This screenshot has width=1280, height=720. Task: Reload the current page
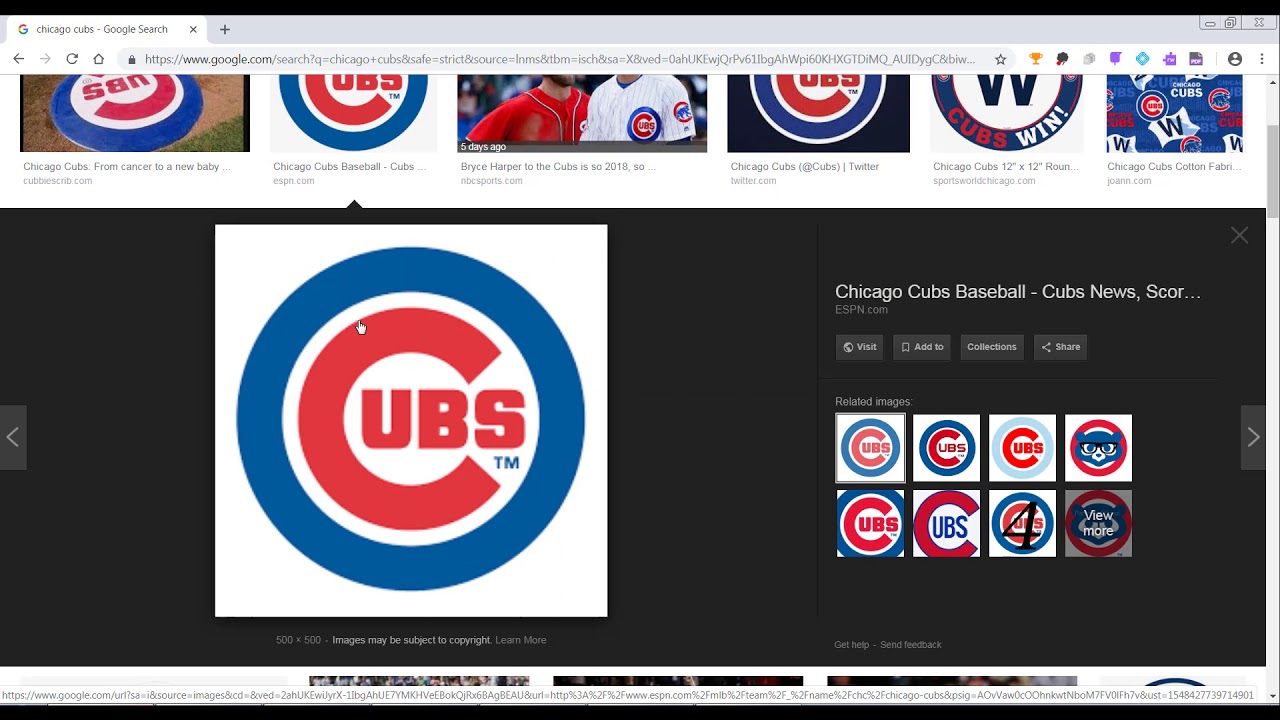tap(72, 59)
